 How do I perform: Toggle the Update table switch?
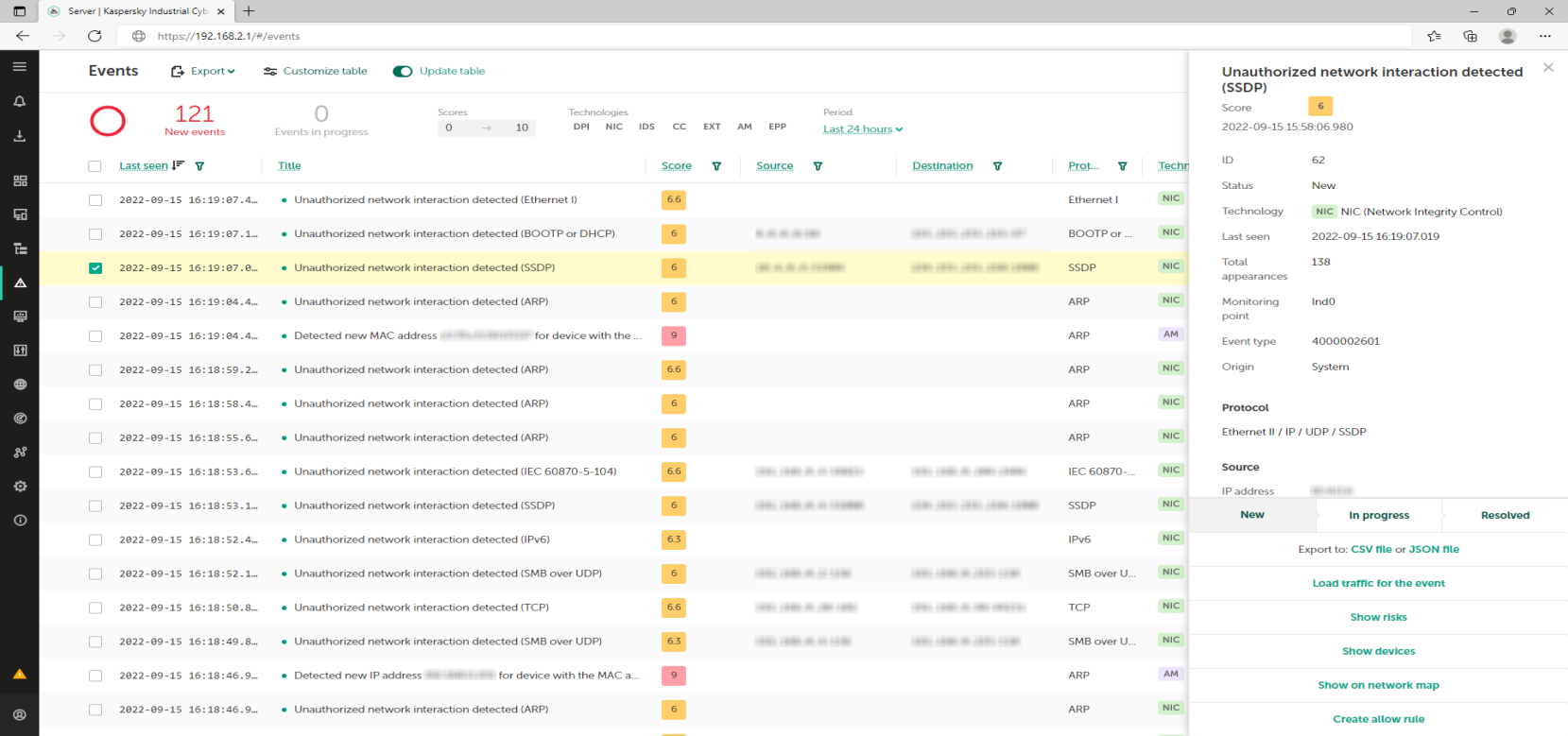click(x=403, y=72)
